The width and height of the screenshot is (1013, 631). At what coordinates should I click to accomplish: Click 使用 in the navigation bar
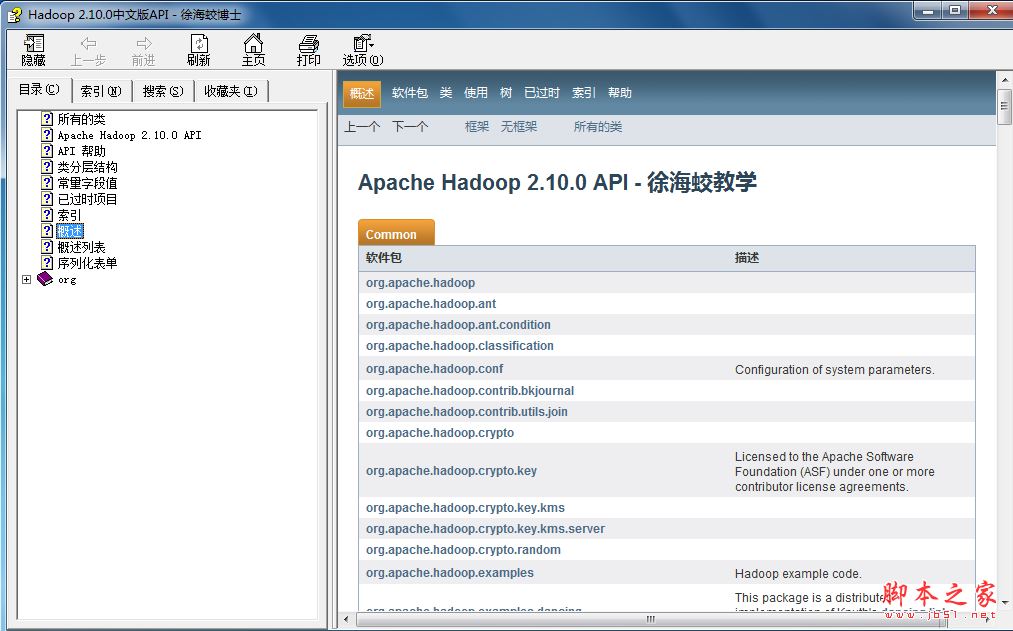pyautogui.click(x=475, y=92)
